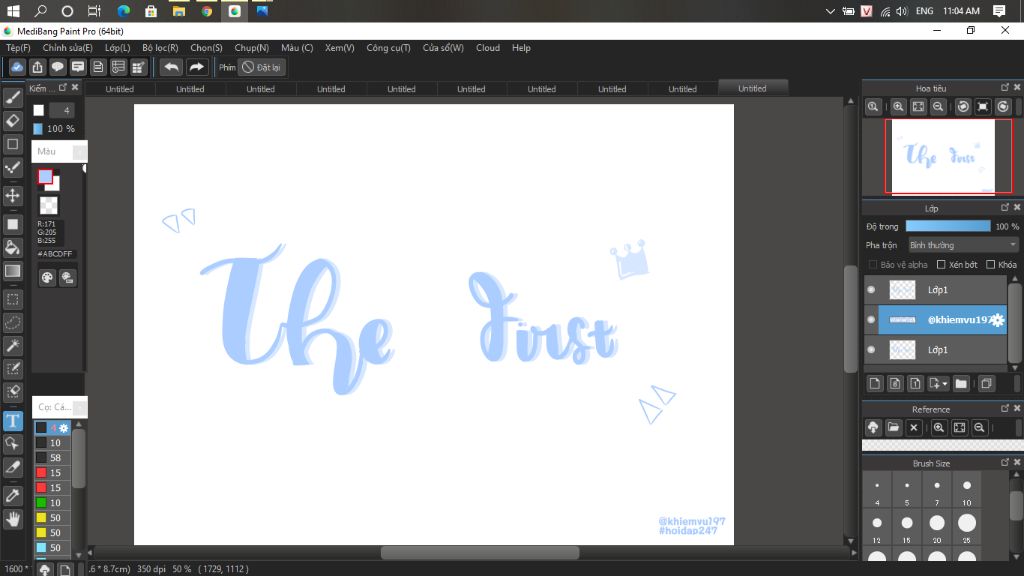Click the 11:04 AM taskbar clock
This screenshot has width=1024, height=576.
point(961,11)
